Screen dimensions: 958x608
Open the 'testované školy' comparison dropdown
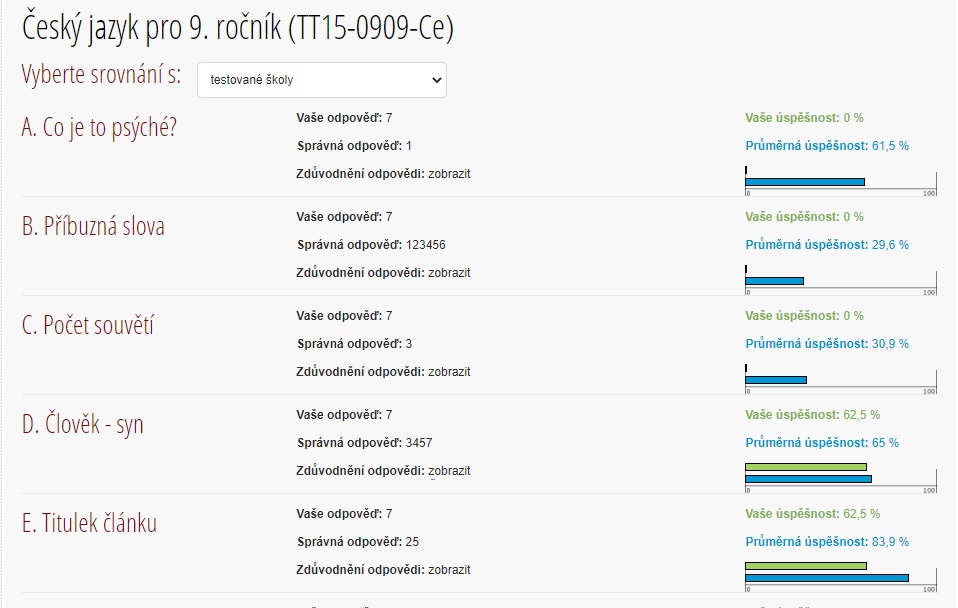pyautogui.click(x=321, y=80)
